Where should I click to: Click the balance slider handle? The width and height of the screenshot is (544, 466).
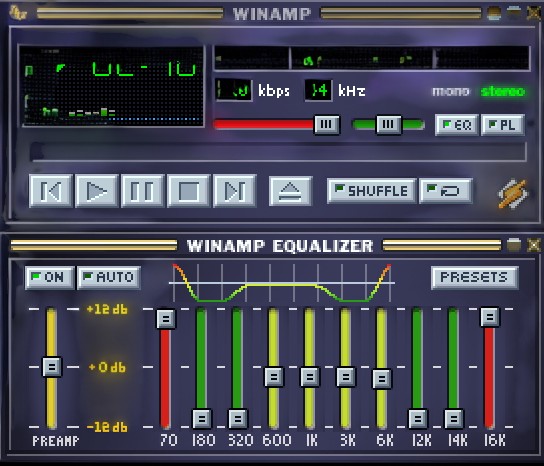(389, 124)
